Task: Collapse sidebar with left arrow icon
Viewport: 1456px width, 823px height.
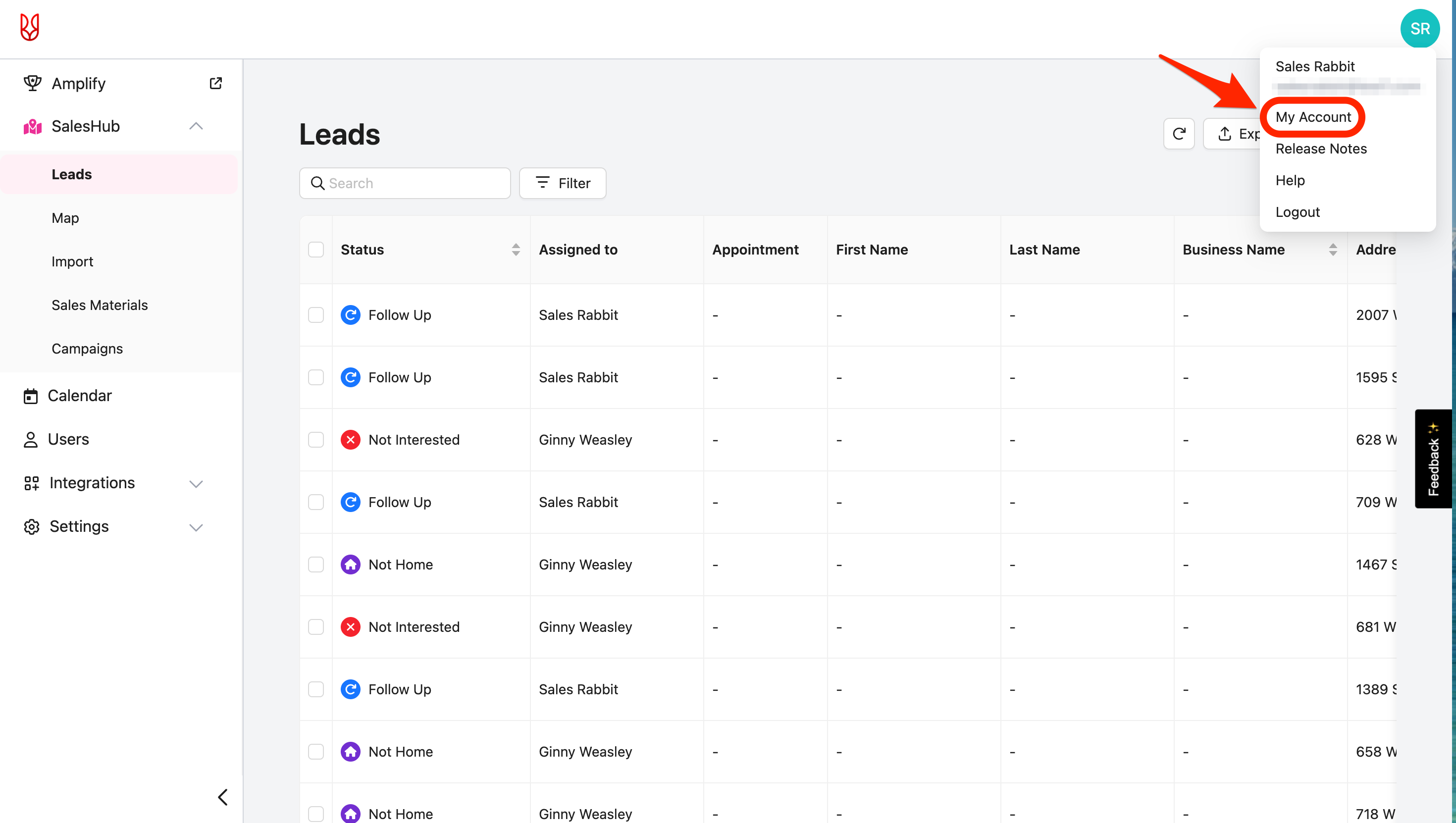Action: point(223,797)
